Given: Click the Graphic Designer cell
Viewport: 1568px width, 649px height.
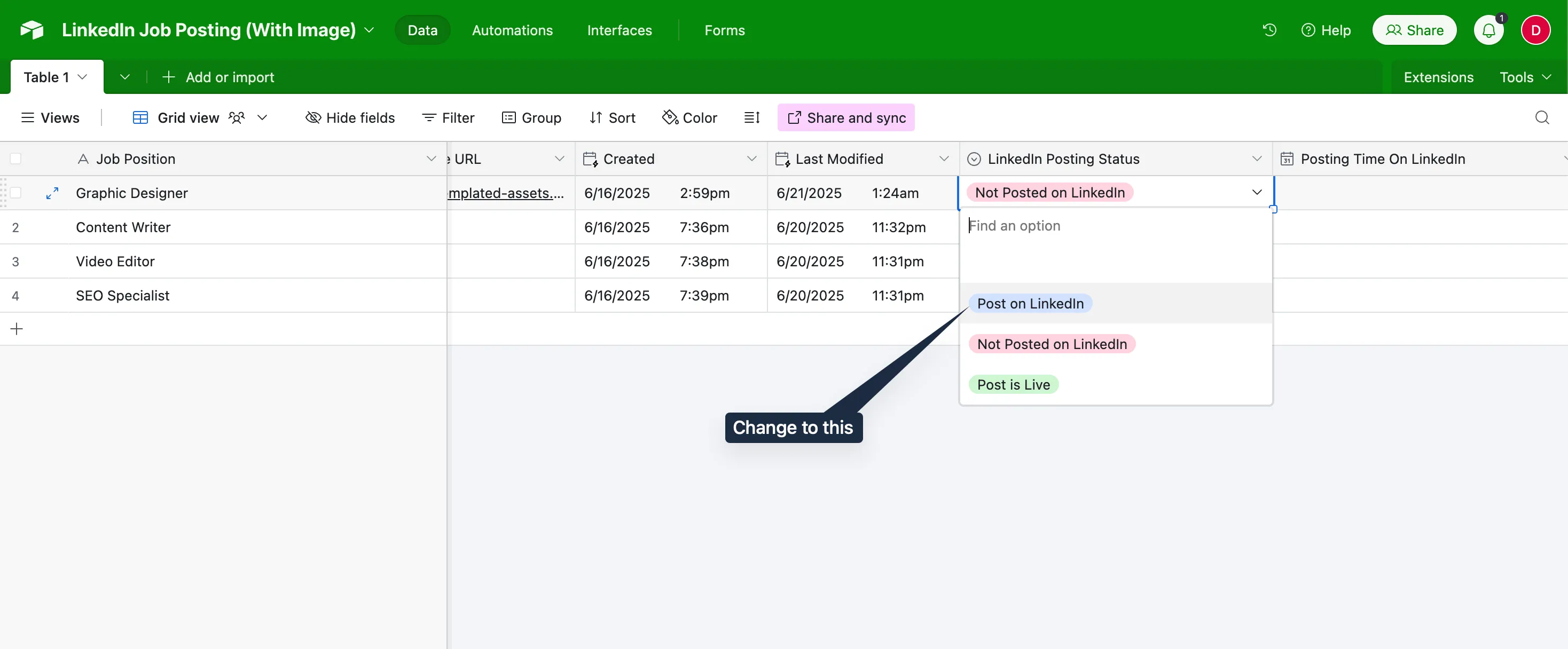Looking at the screenshot, I should pos(258,193).
